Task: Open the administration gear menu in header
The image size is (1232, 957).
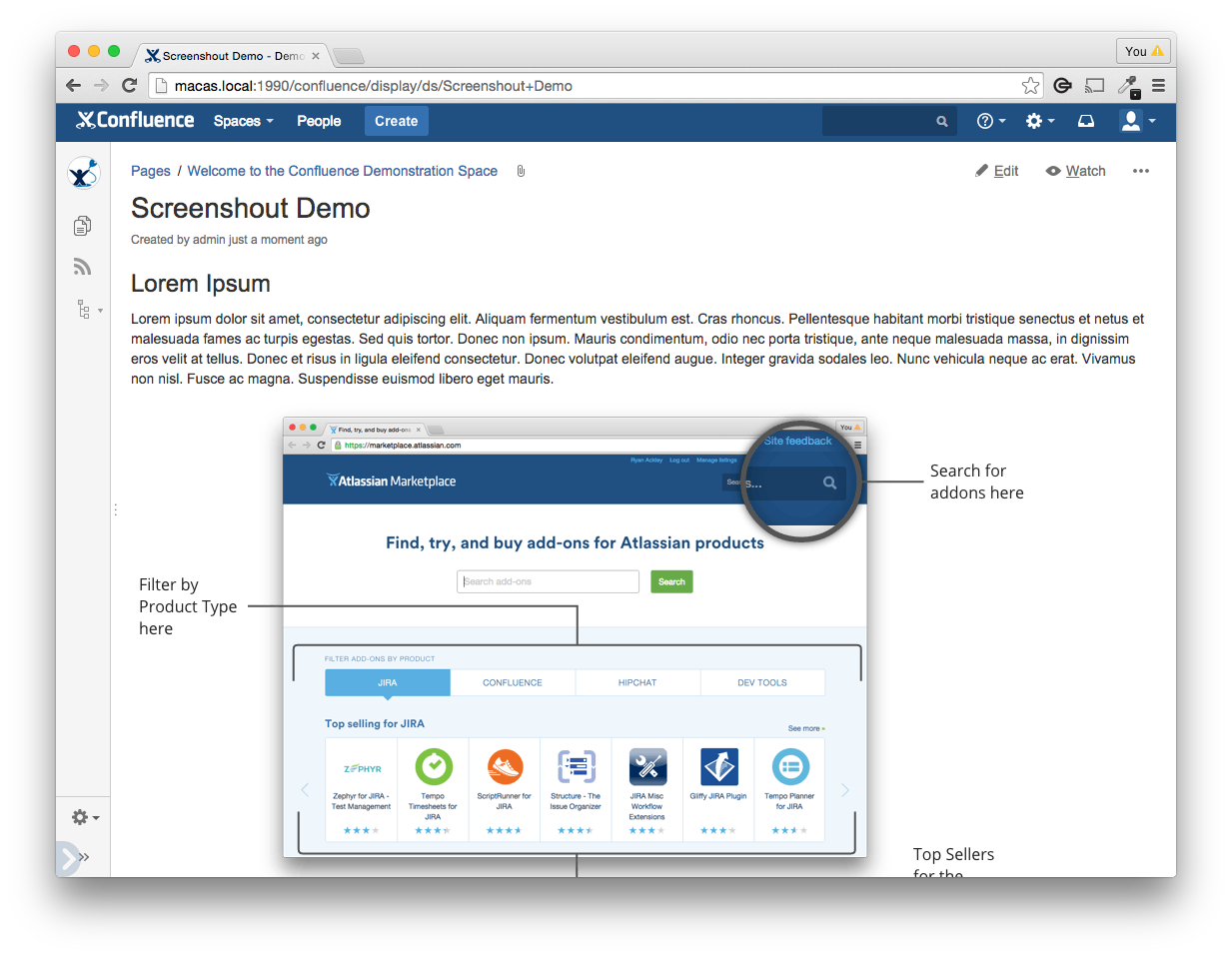Action: coord(1040,121)
